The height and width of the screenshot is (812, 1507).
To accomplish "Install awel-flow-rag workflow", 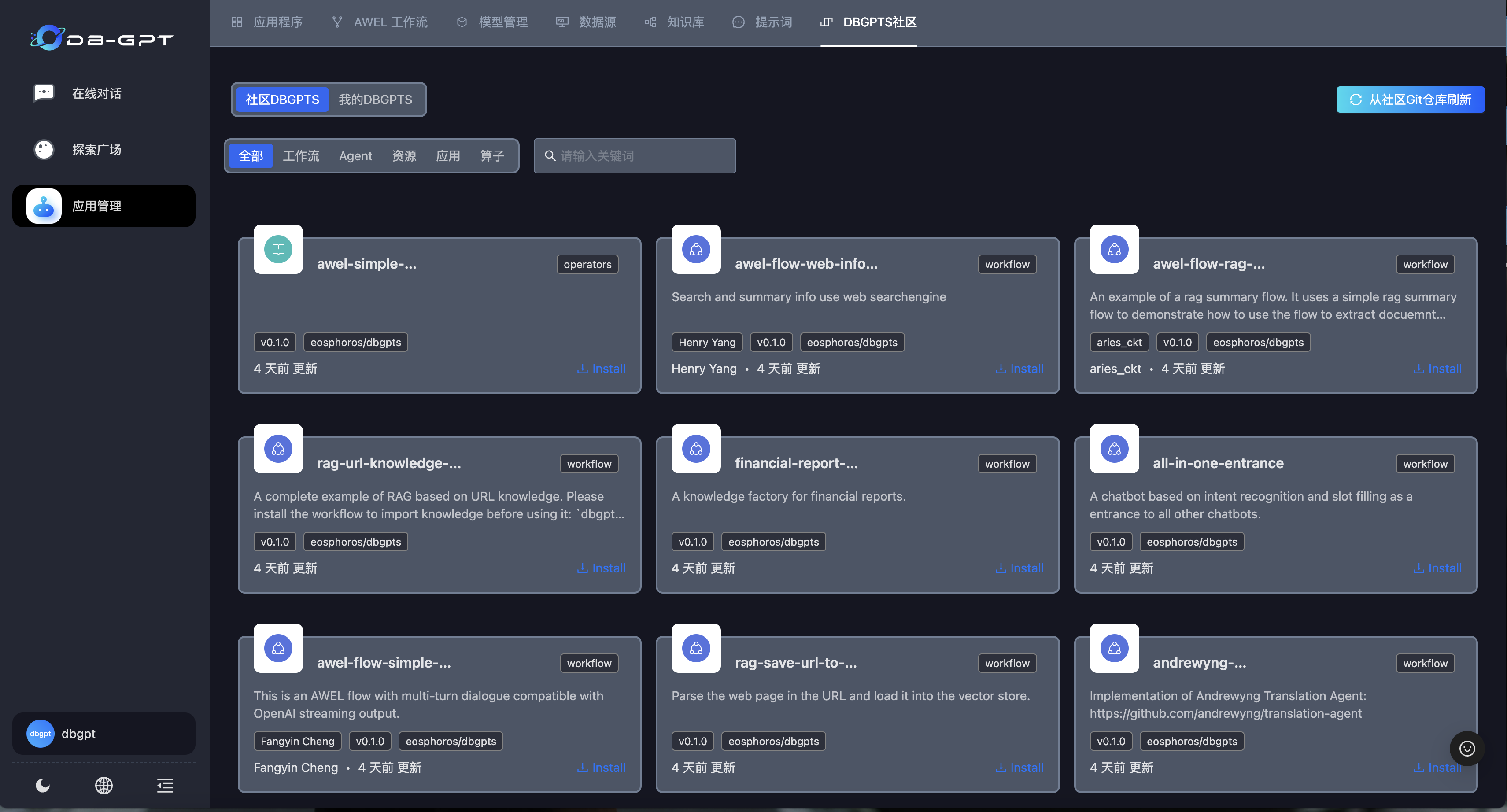I will point(1437,369).
